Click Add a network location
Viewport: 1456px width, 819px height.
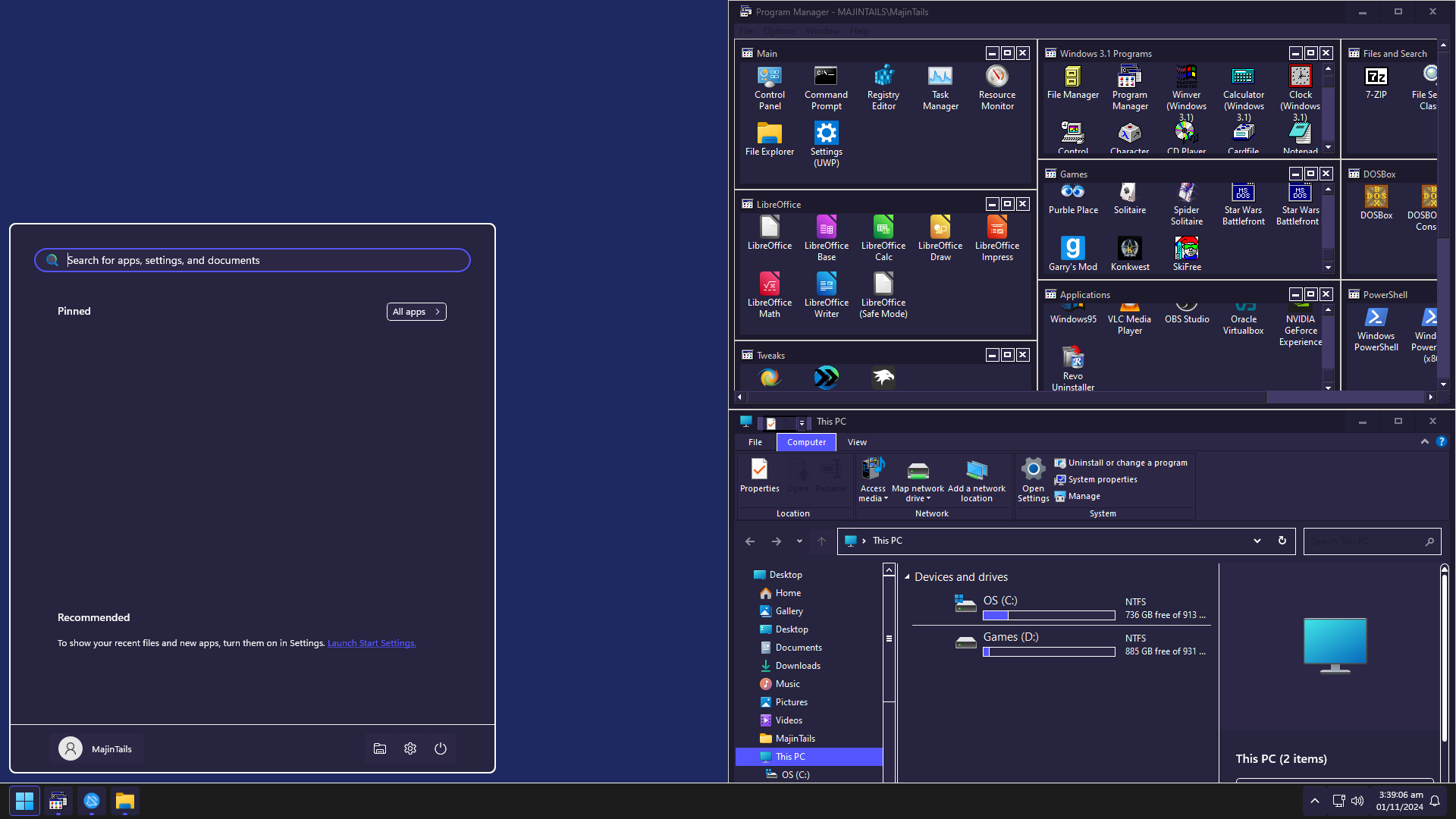point(977,481)
